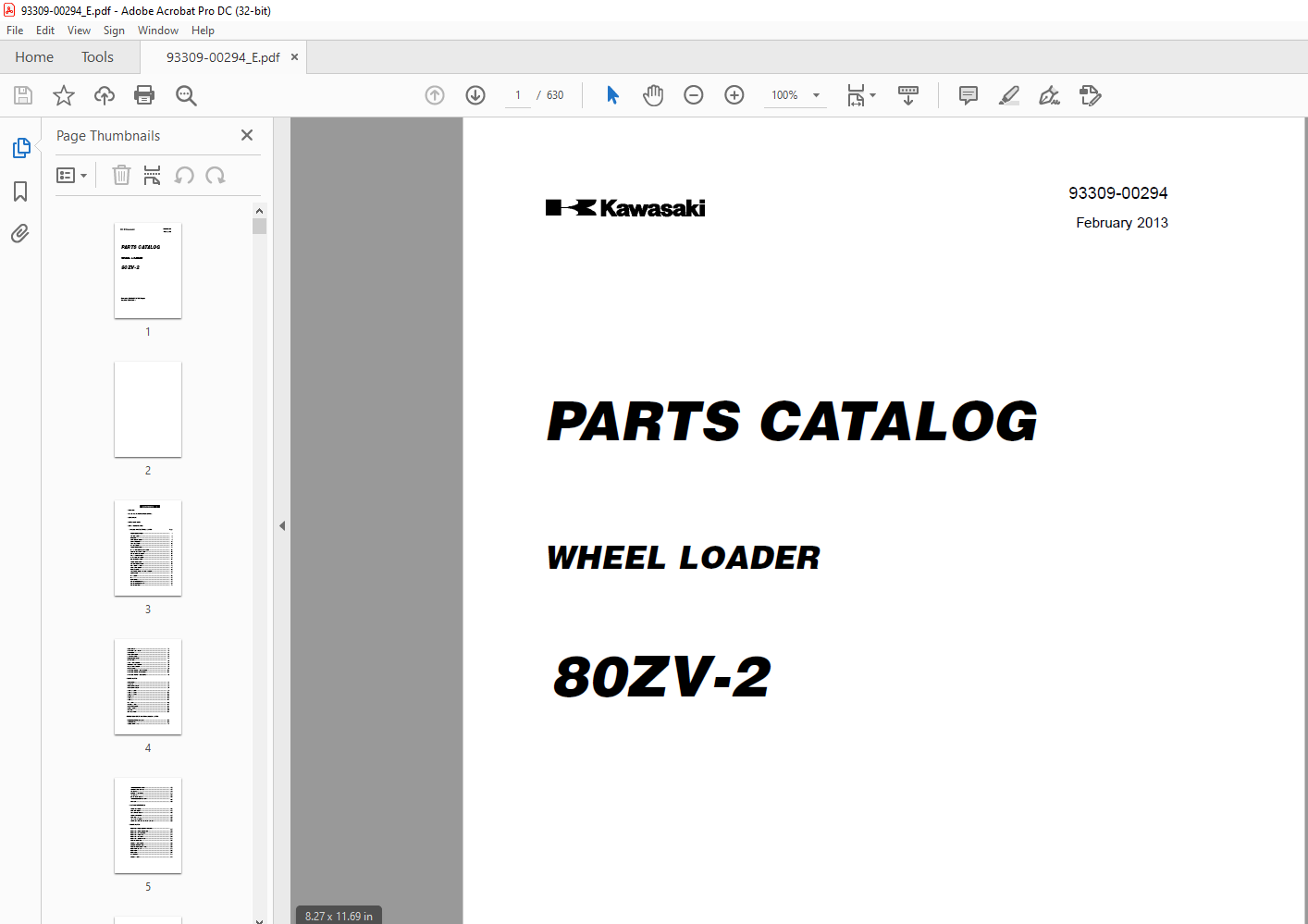Image resolution: width=1308 pixels, height=924 pixels.
Task: Open the View menu
Action: click(79, 31)
